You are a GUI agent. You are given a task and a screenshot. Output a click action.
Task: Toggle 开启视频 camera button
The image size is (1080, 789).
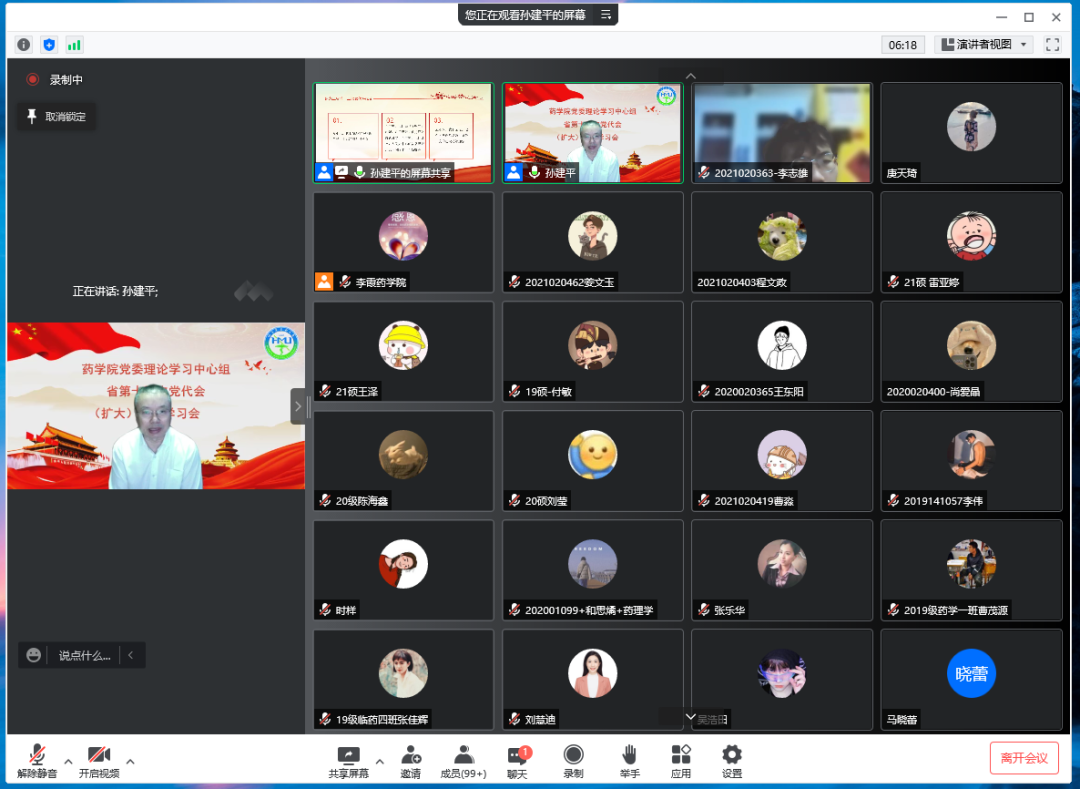[98, 761]
